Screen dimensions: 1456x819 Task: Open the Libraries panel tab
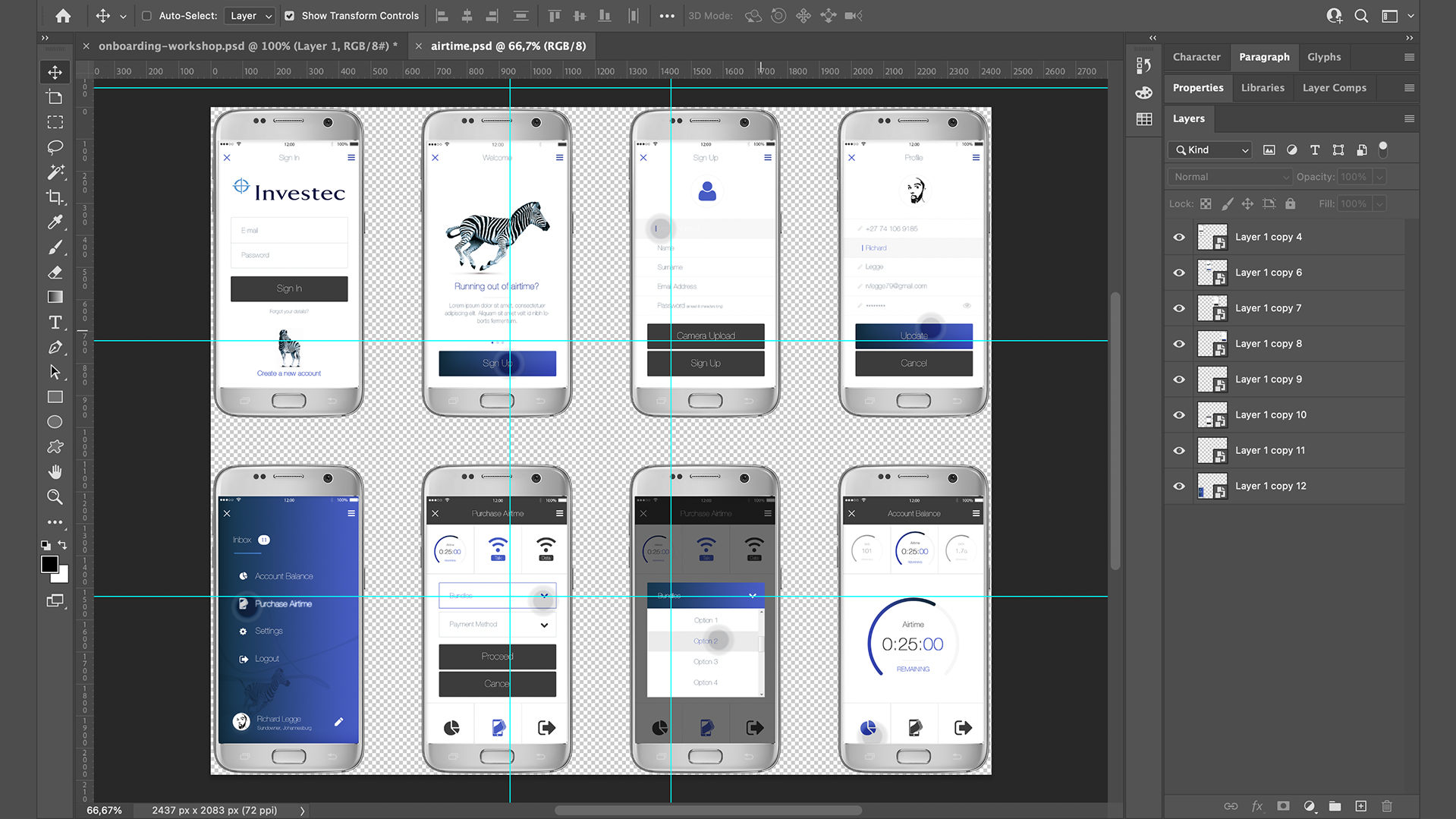1262,88
